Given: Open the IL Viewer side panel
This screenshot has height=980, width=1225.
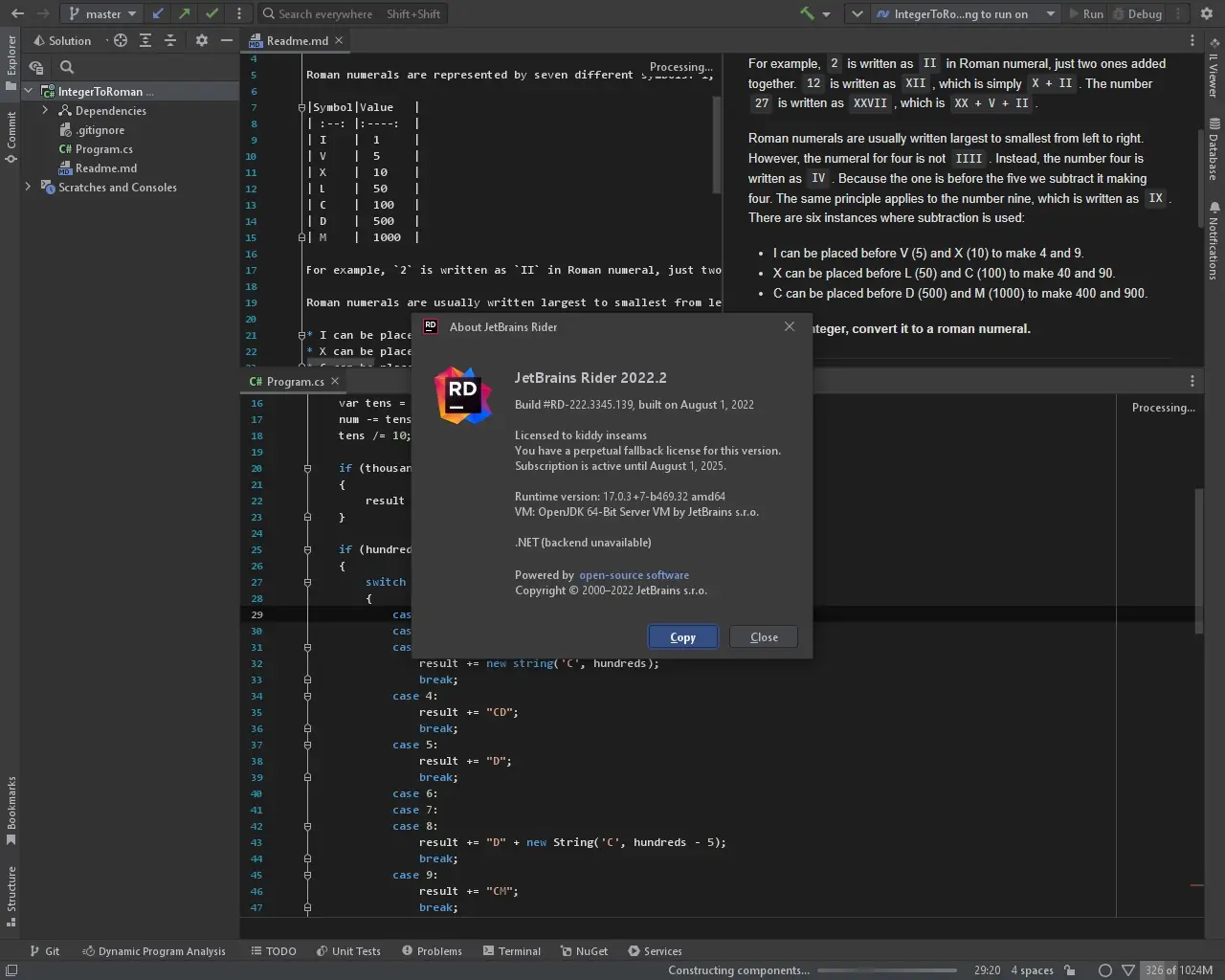Looking at the screenshot, I should [1214, 67].
